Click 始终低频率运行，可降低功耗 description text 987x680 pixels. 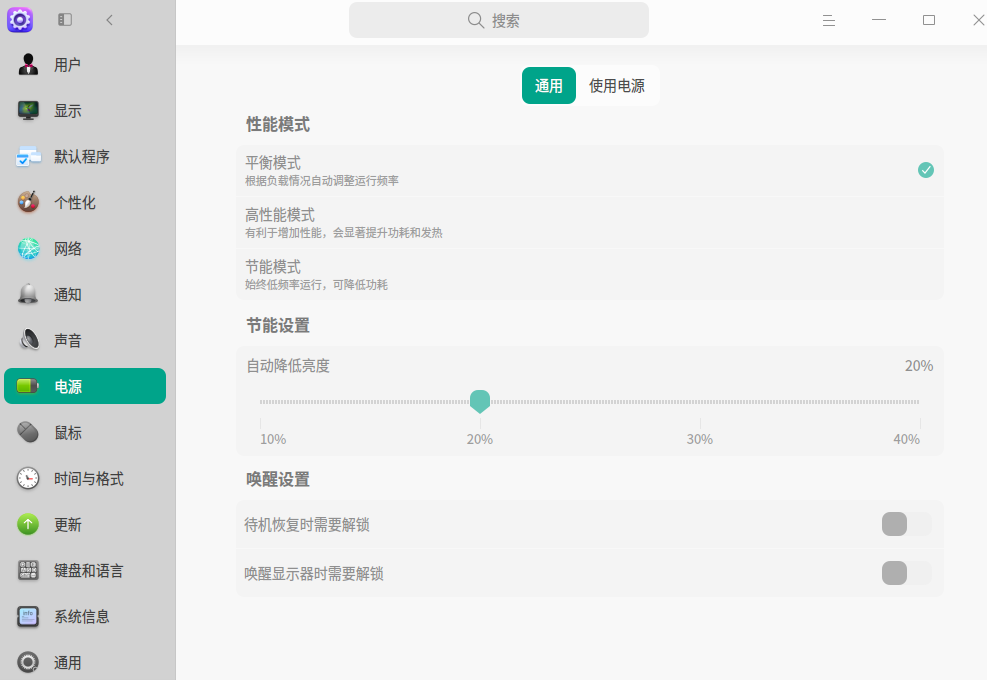pos(316,285)
